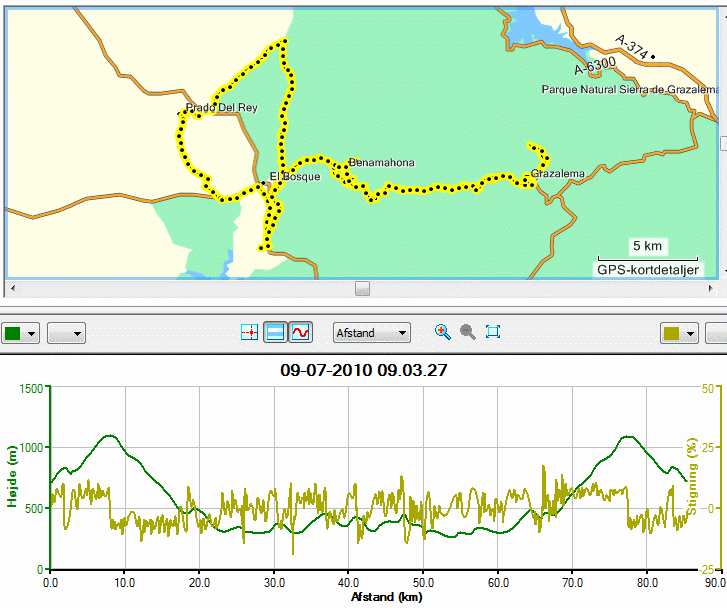Click the crosshair marker tool icon
The height and width of the screenshot is (608, 727).
[249, 332]
